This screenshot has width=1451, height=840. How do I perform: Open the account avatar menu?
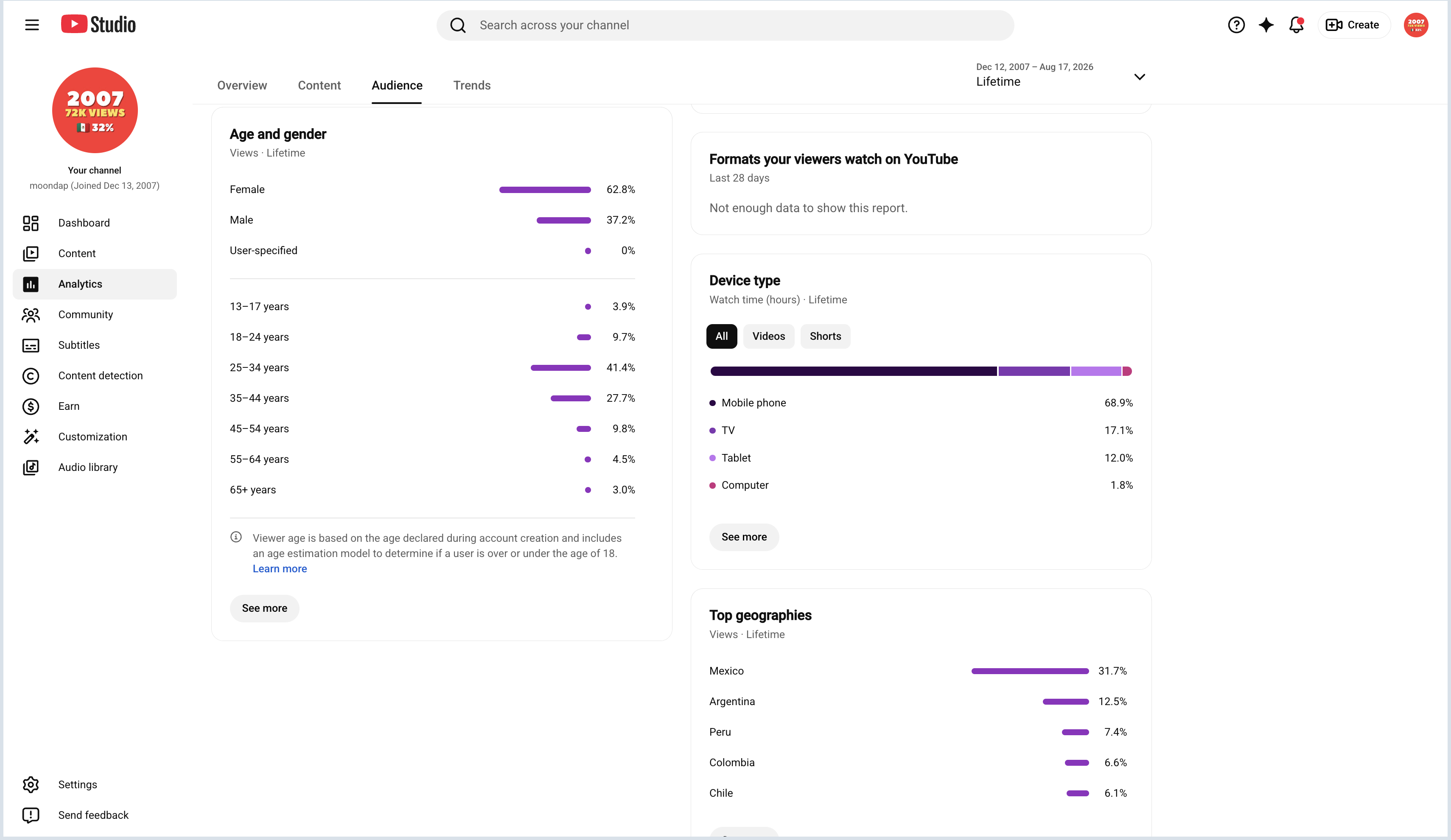click(x=1415, y=25)
